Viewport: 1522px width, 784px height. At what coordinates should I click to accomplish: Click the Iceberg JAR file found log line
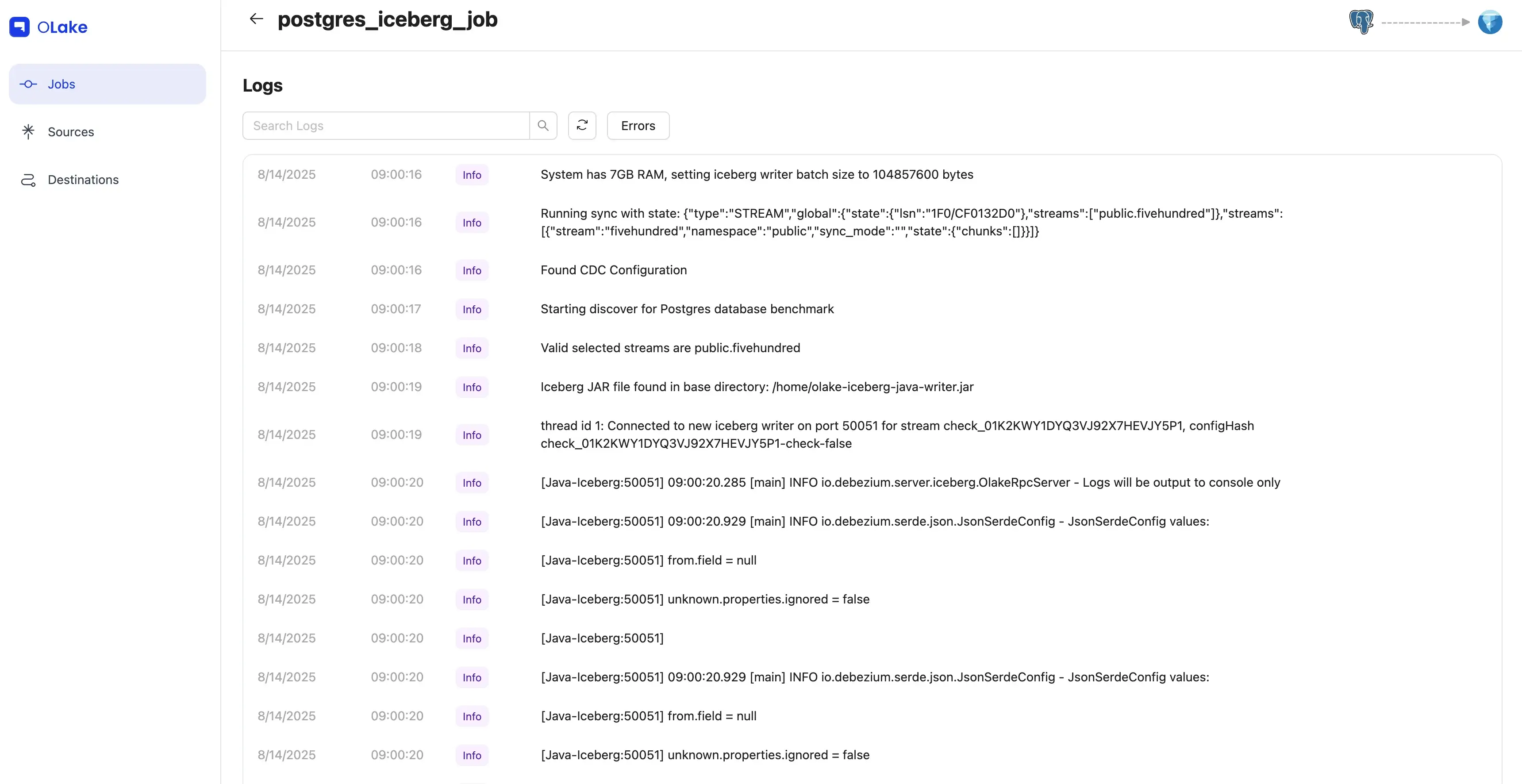point(757,387)
